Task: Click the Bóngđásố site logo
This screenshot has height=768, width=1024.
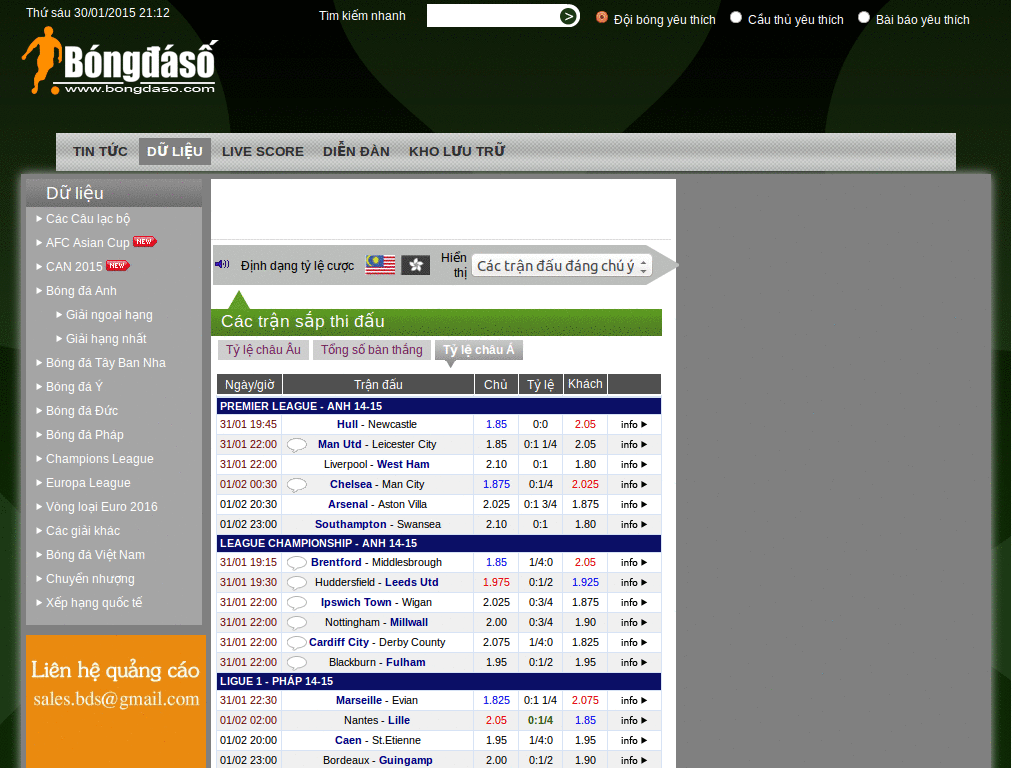Action: (120, 61)
